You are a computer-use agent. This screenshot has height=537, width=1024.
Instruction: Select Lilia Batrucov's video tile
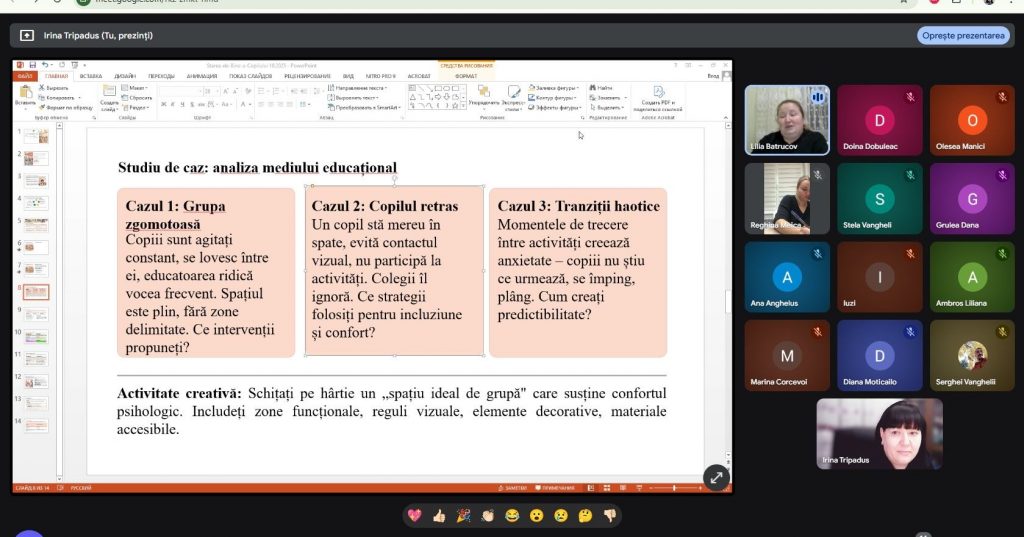coord(787,120)
